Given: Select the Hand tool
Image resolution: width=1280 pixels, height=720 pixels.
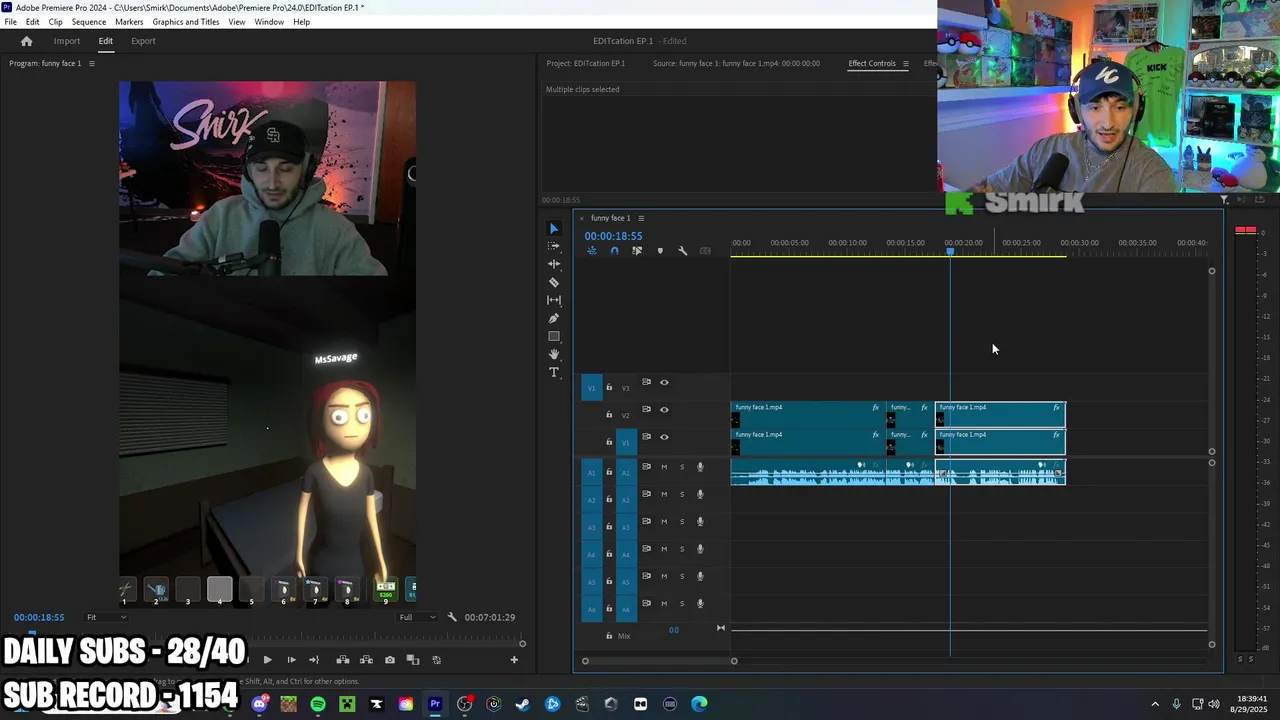Looking at the screenshot, I should click(x=554, y=354).
